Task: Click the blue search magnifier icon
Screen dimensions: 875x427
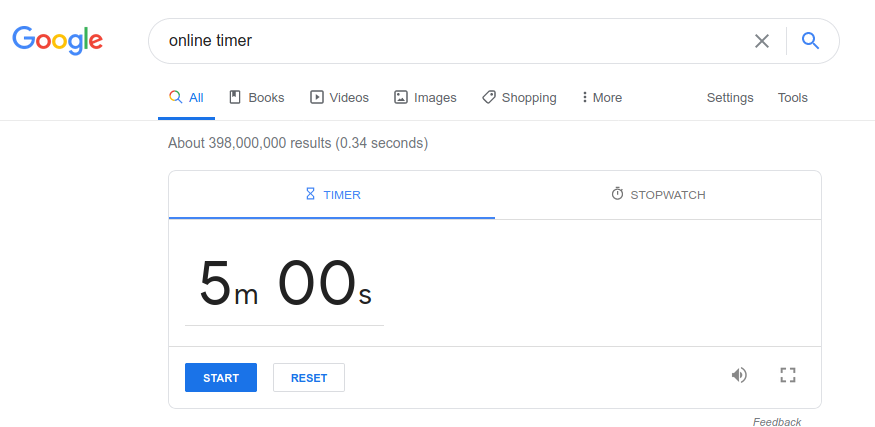Action: coord(811,41)
